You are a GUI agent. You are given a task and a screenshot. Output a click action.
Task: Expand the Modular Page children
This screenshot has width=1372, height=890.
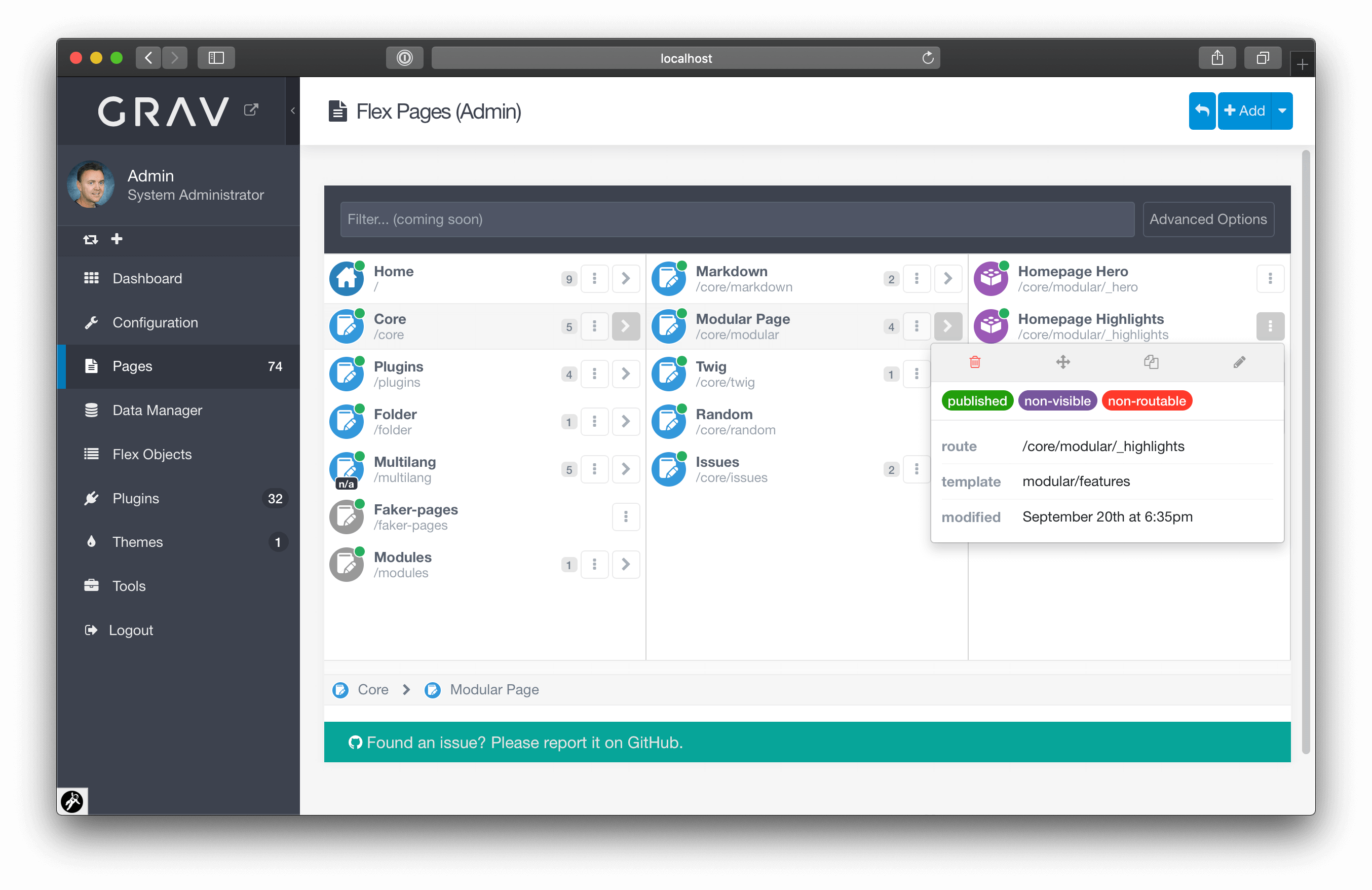click(948, 326)
